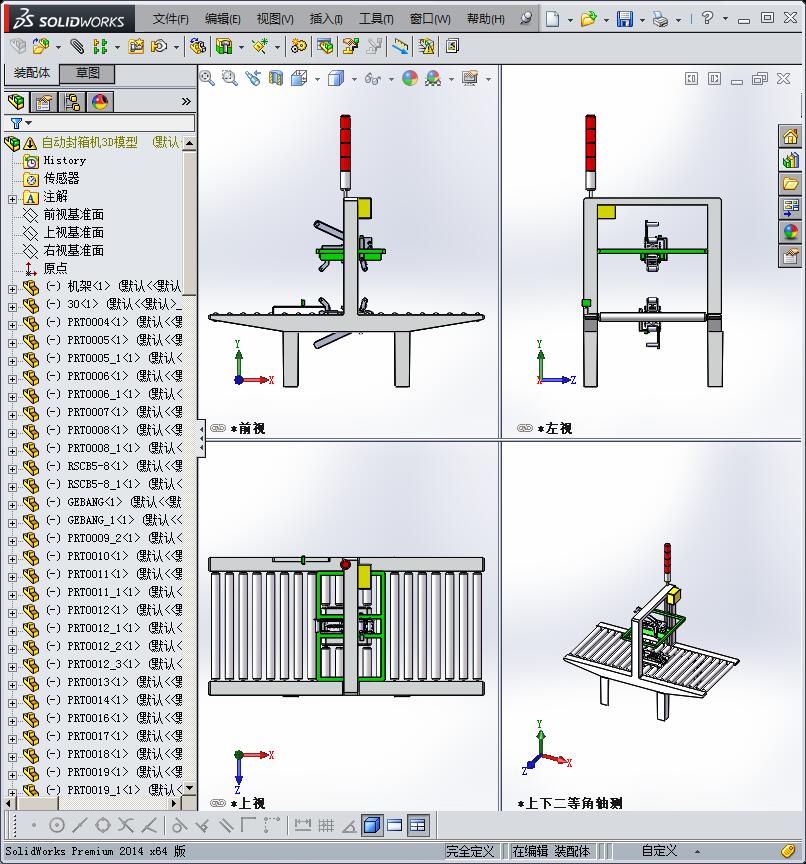Open the Assembly Features dropdown arrow
Image resolution: width=806 pixels, height=864 pixels.
(241, 47)
